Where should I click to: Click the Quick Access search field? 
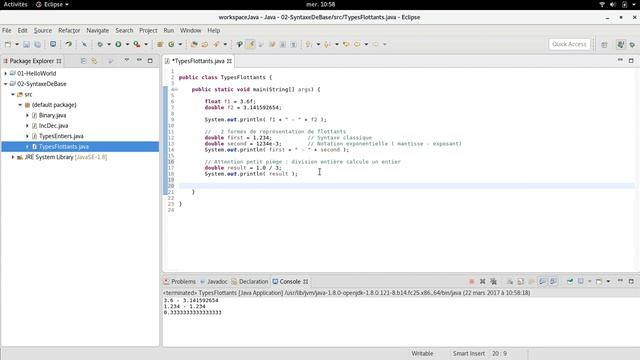[569, 44]
